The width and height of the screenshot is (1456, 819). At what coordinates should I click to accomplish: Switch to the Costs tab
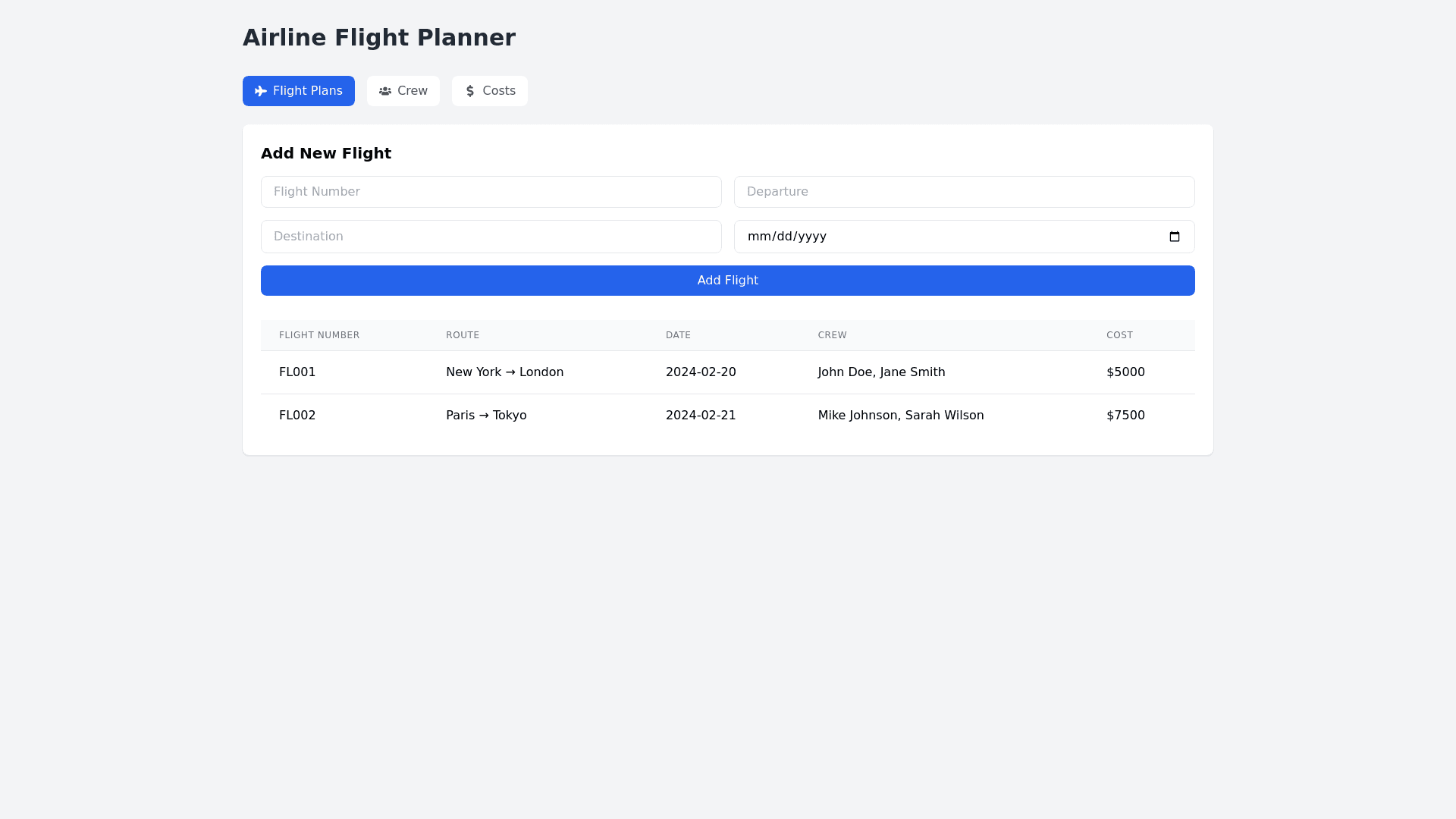[490, 91]
